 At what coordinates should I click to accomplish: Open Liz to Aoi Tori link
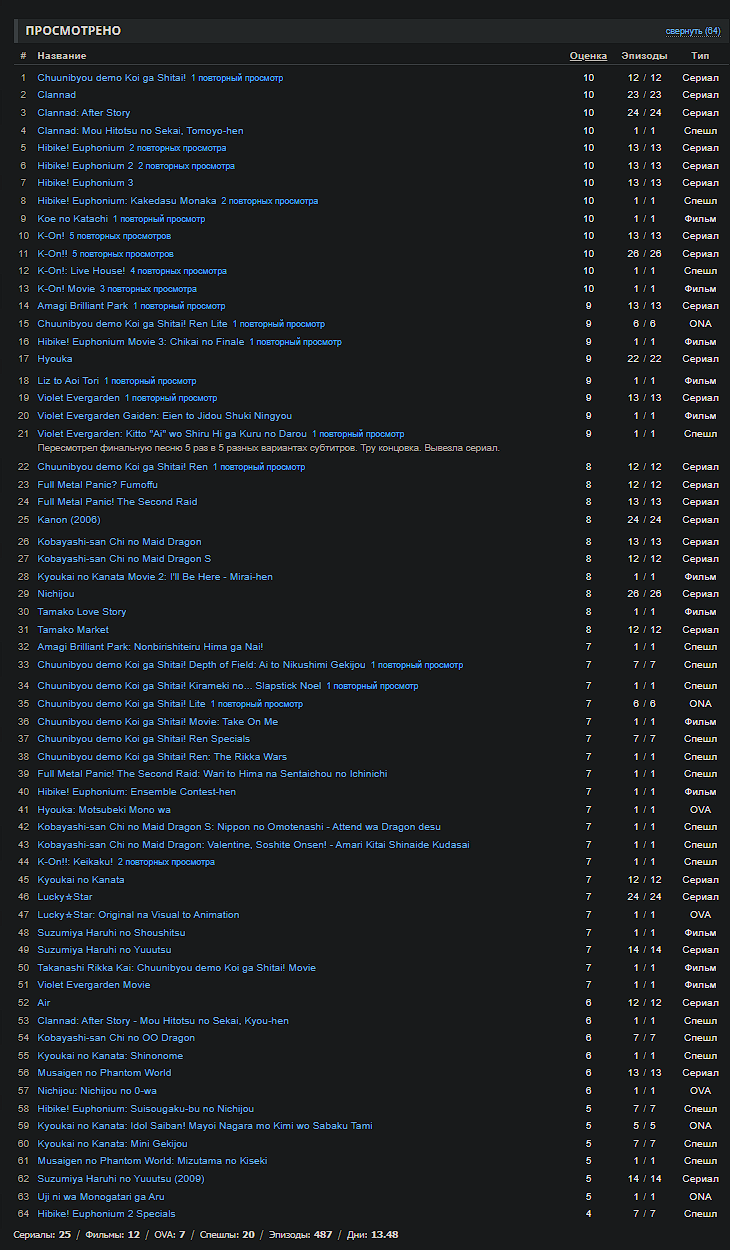coord(68,381)
